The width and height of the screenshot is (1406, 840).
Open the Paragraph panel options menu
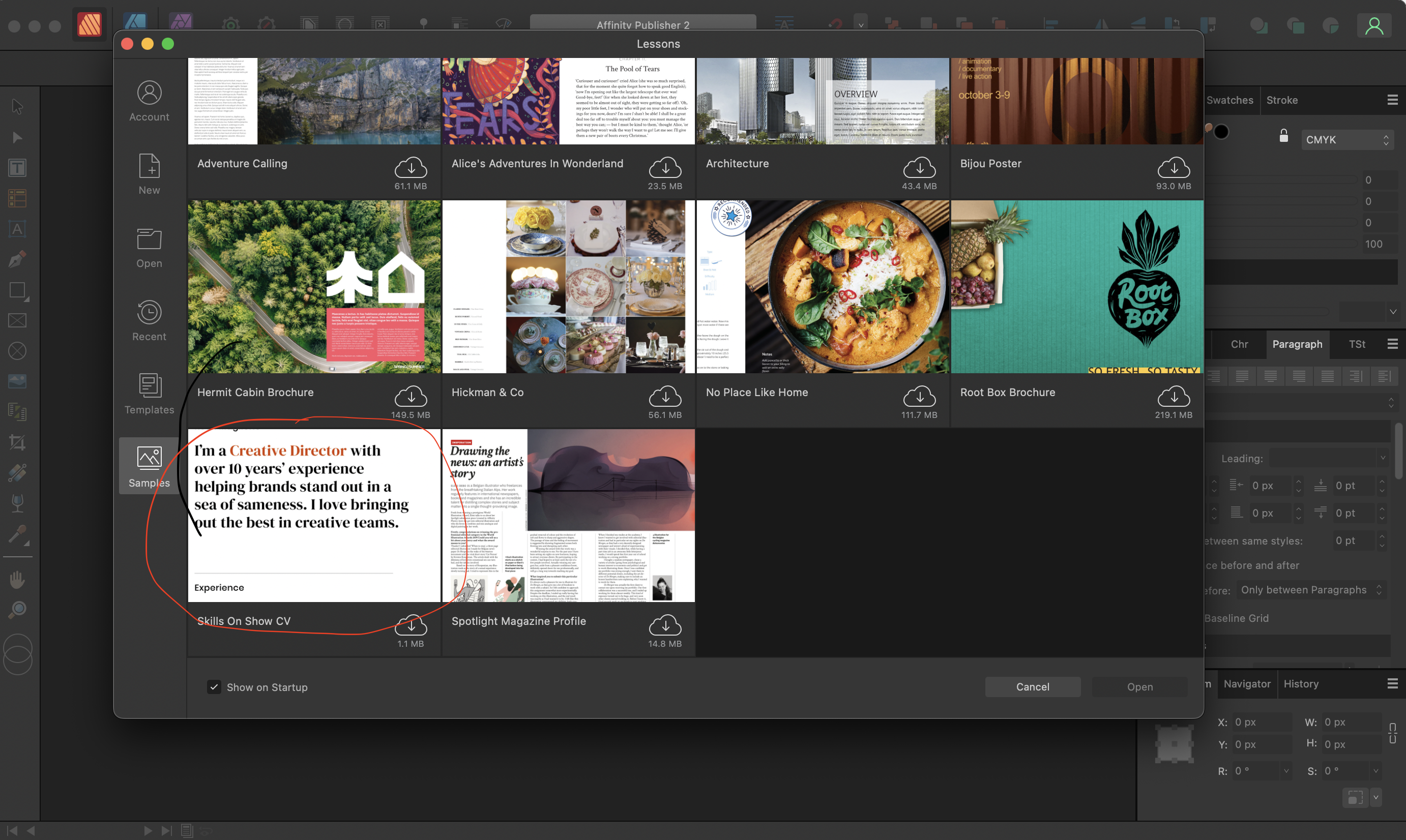tap(1392, 344)
